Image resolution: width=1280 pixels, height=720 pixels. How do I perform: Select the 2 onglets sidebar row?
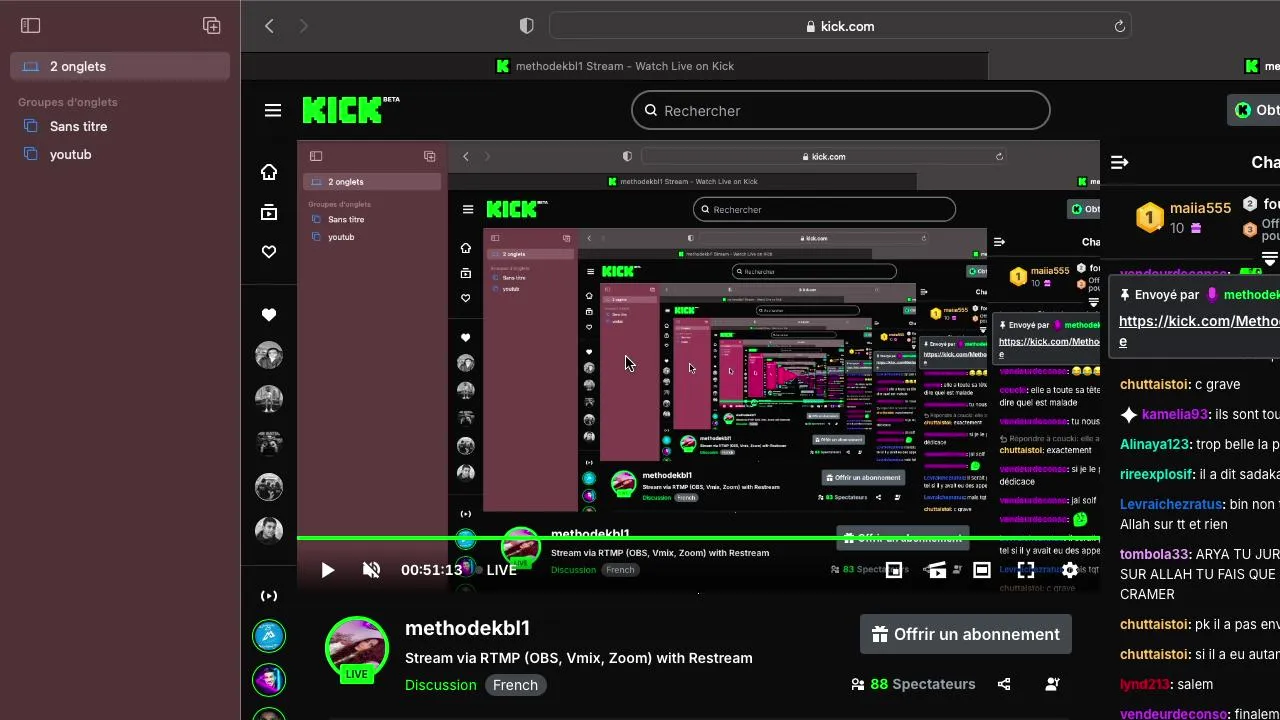[x=120, y=66]
